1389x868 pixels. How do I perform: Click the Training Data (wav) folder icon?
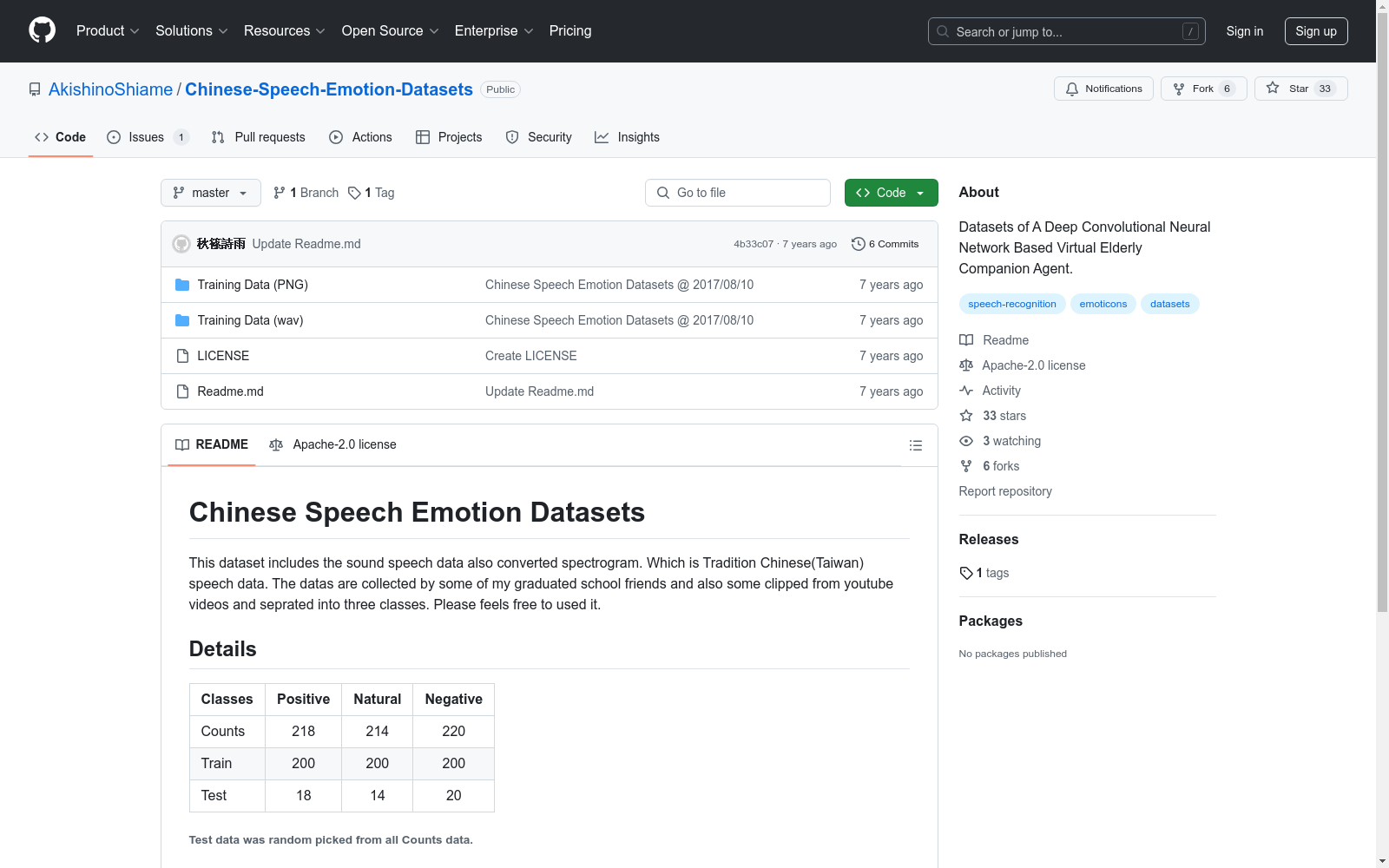pyautogui.click(x=182, y=320)
